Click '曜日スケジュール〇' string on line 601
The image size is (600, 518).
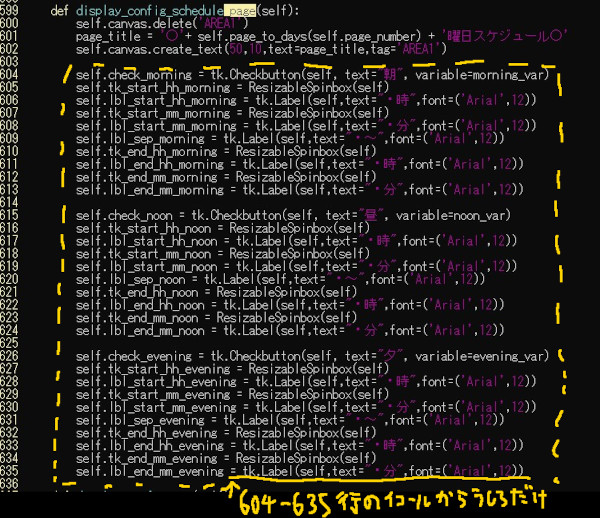504,36
